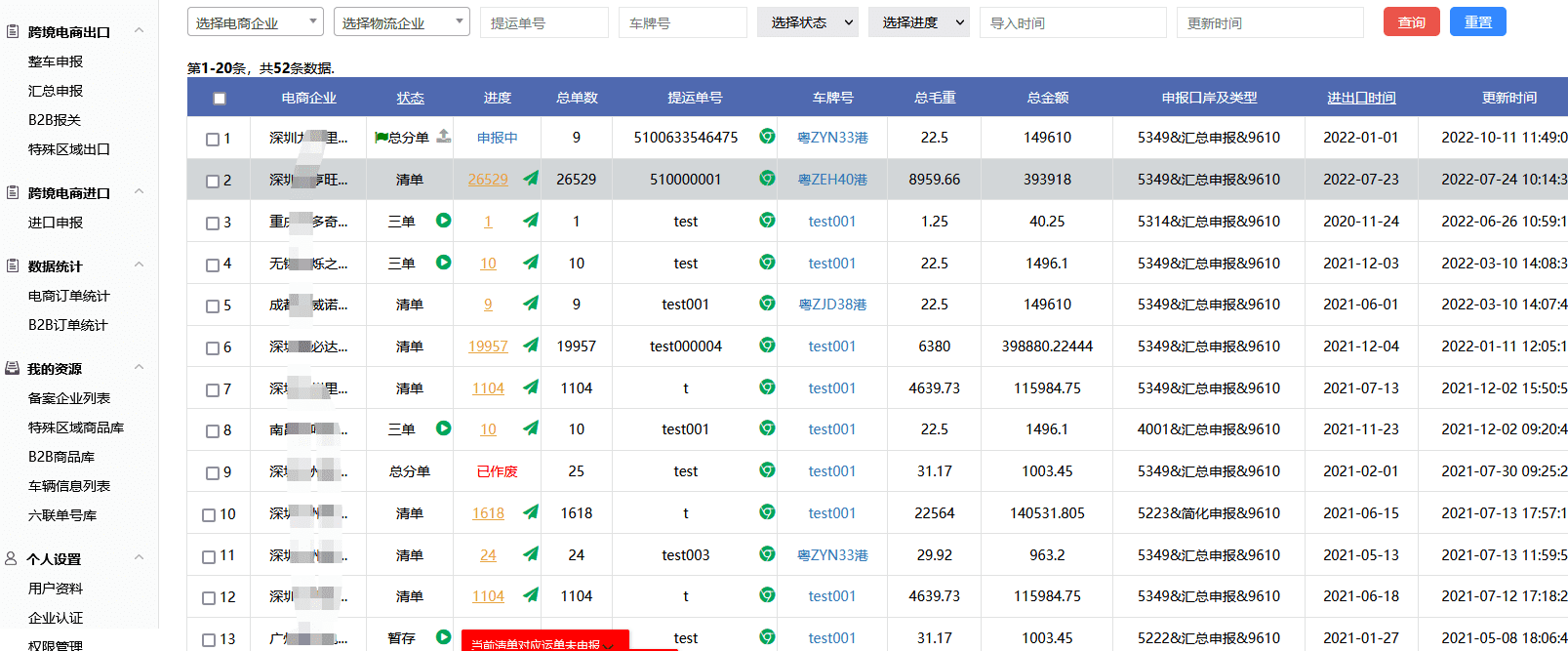Click the green flag icon in row 1
The image size is (1568, 651).
[381, 138]
